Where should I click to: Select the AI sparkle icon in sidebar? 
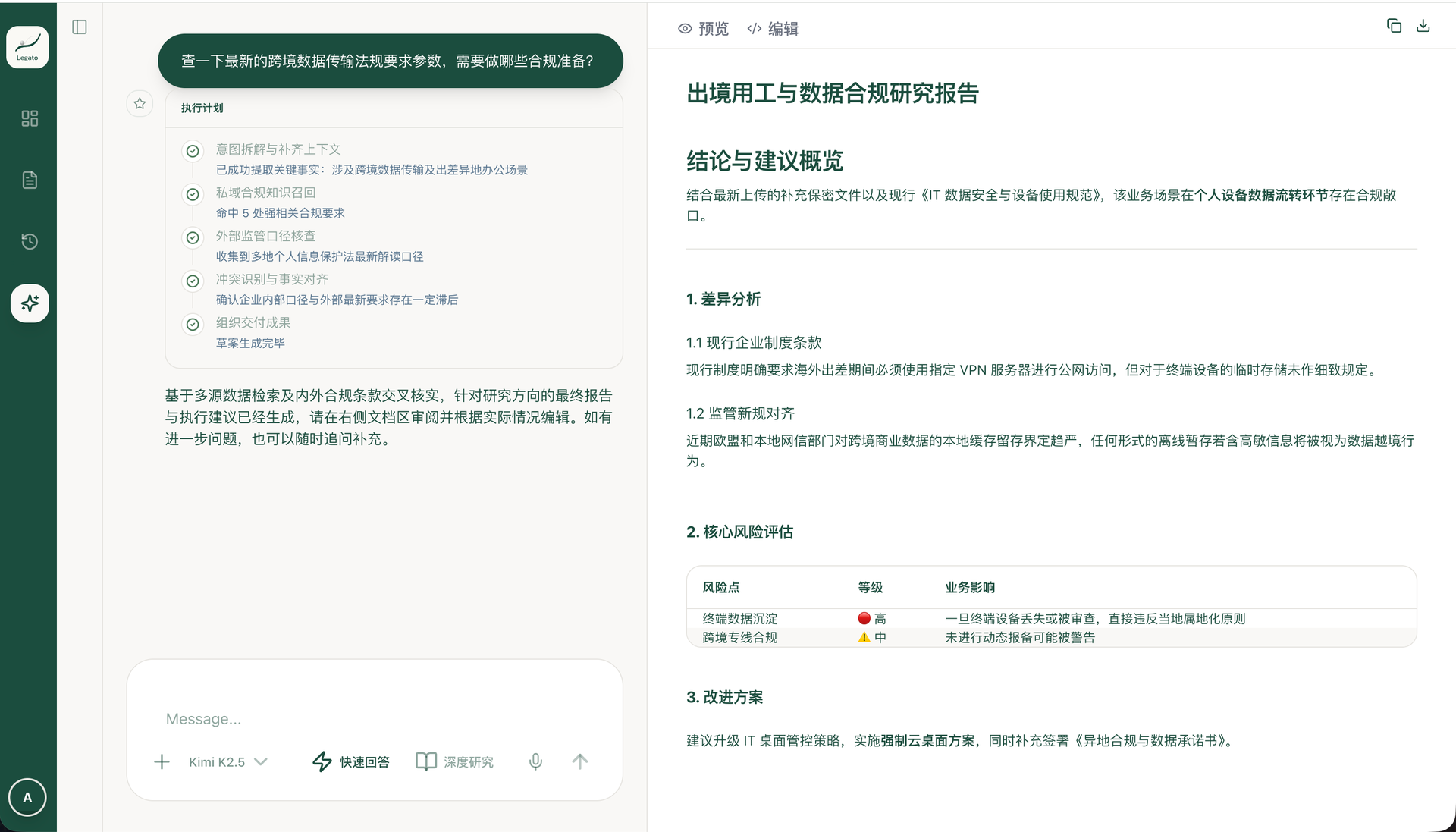point(30,303)
